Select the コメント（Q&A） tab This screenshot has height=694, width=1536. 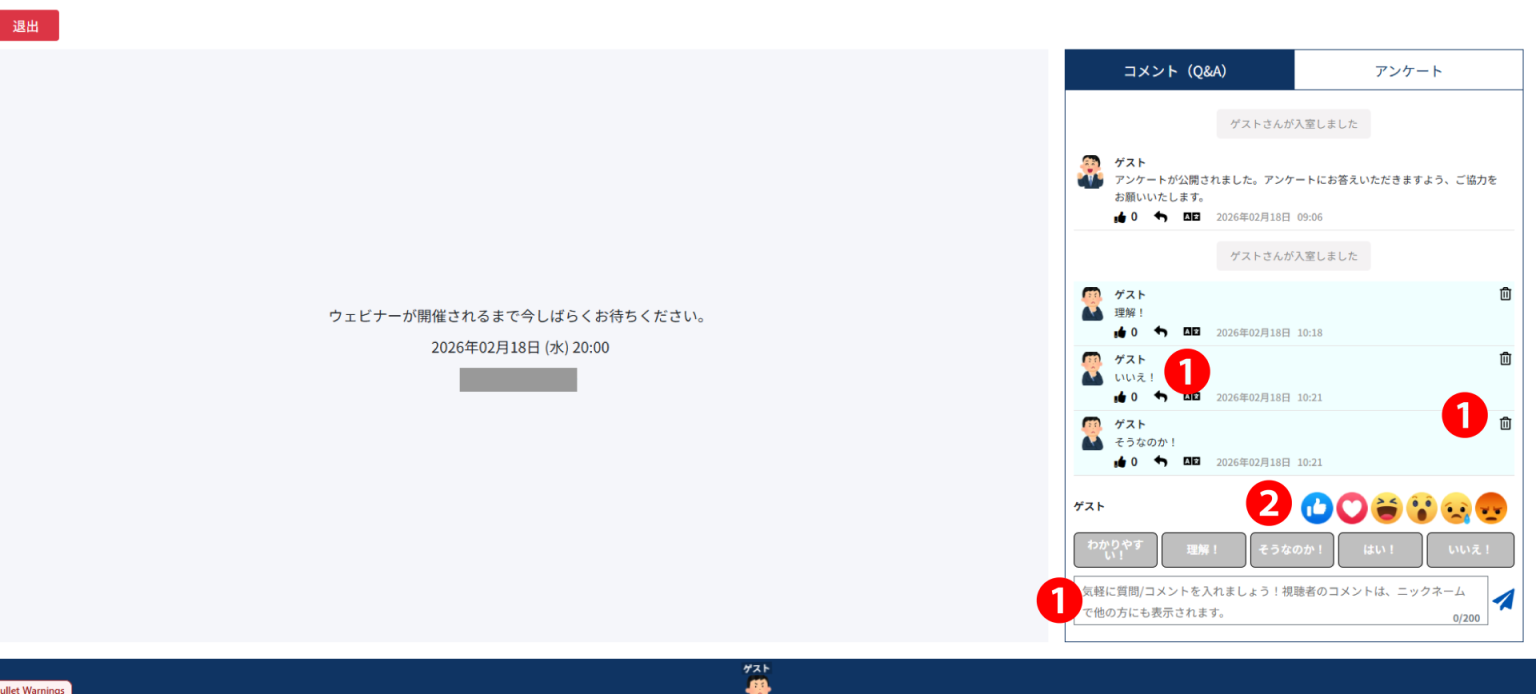point(1179,71)
